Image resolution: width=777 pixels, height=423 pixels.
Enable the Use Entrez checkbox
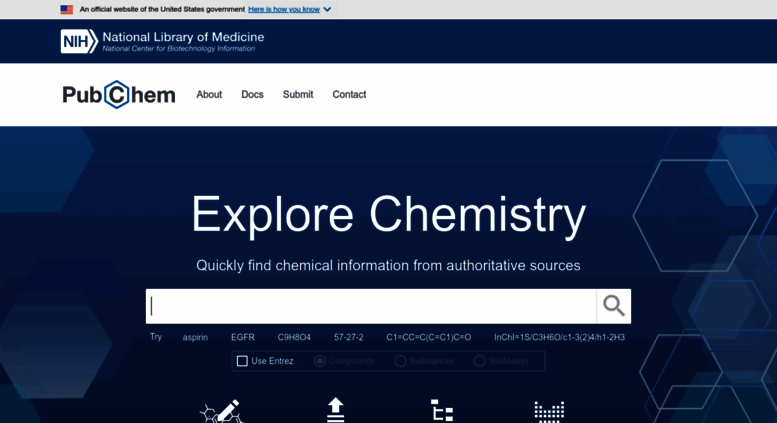242,361
